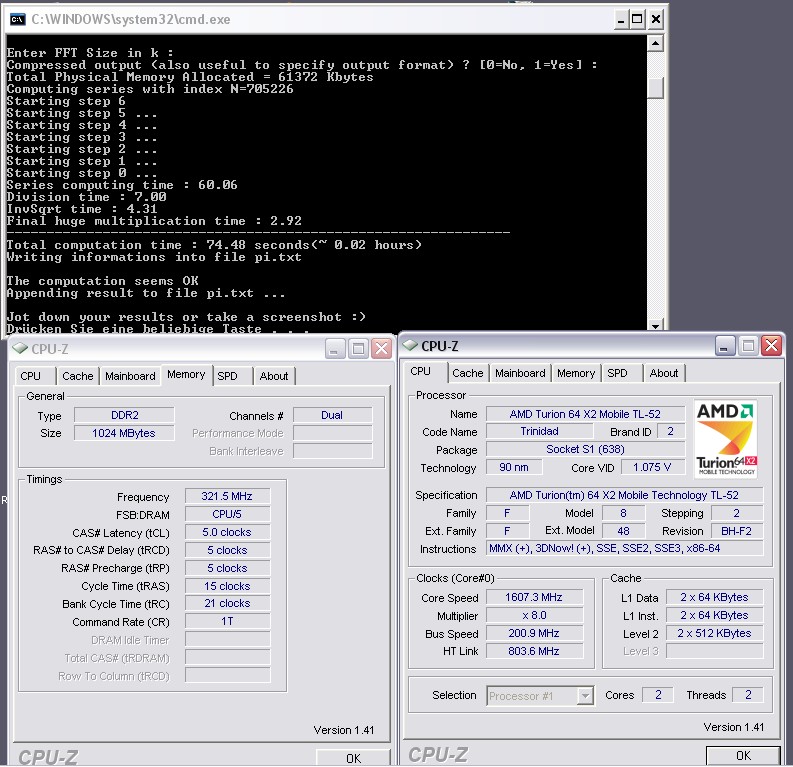Minimize the cmd.exe window
This screenshot has width=793, height=767.
[622, 20]
